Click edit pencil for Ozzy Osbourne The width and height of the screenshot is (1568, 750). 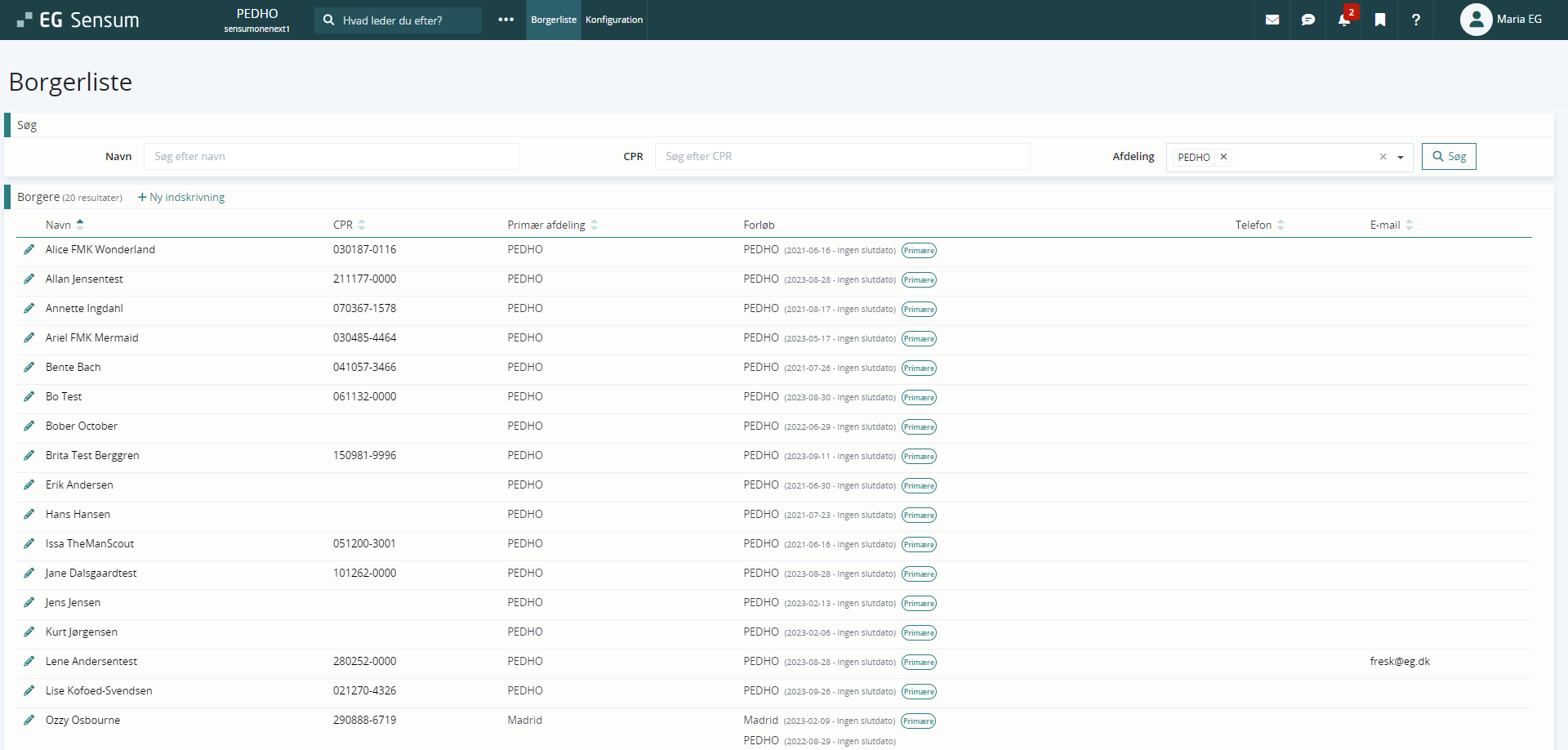[29, 720]
